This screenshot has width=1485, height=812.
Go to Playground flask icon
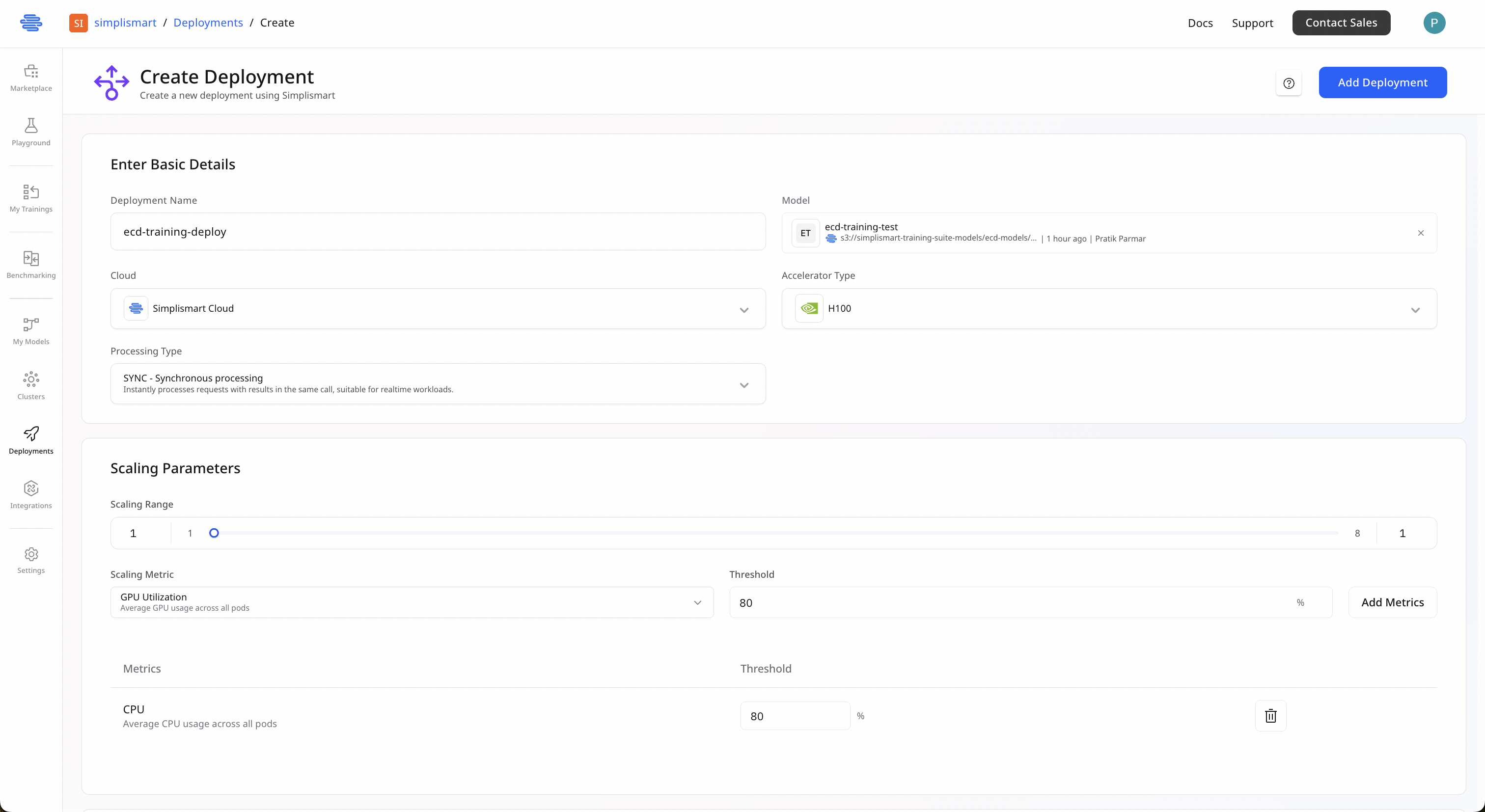click(x=31, y=132)
